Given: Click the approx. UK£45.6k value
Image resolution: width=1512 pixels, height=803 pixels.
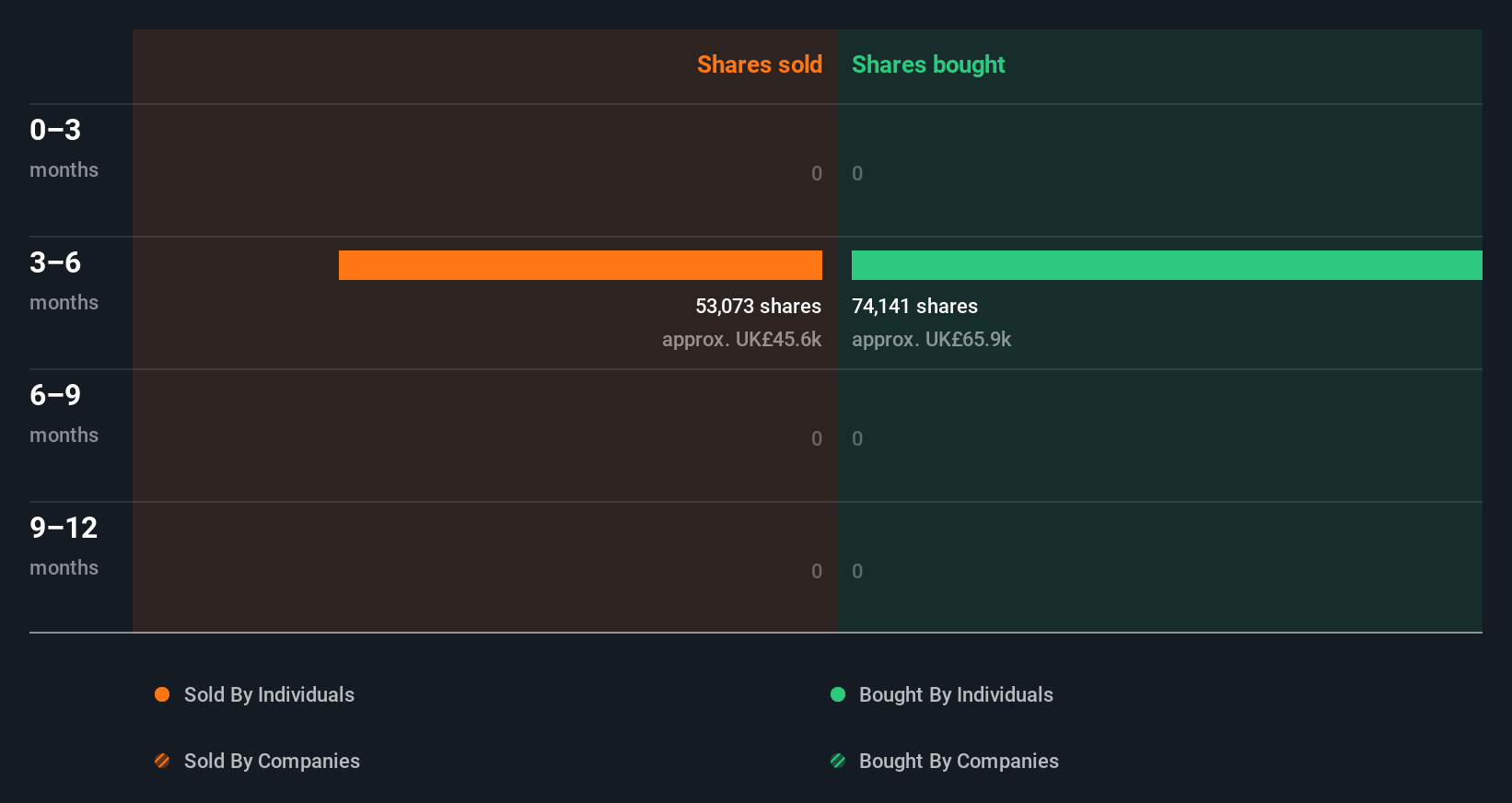Looking at the screenshot, I should click(x=741, y=339).
